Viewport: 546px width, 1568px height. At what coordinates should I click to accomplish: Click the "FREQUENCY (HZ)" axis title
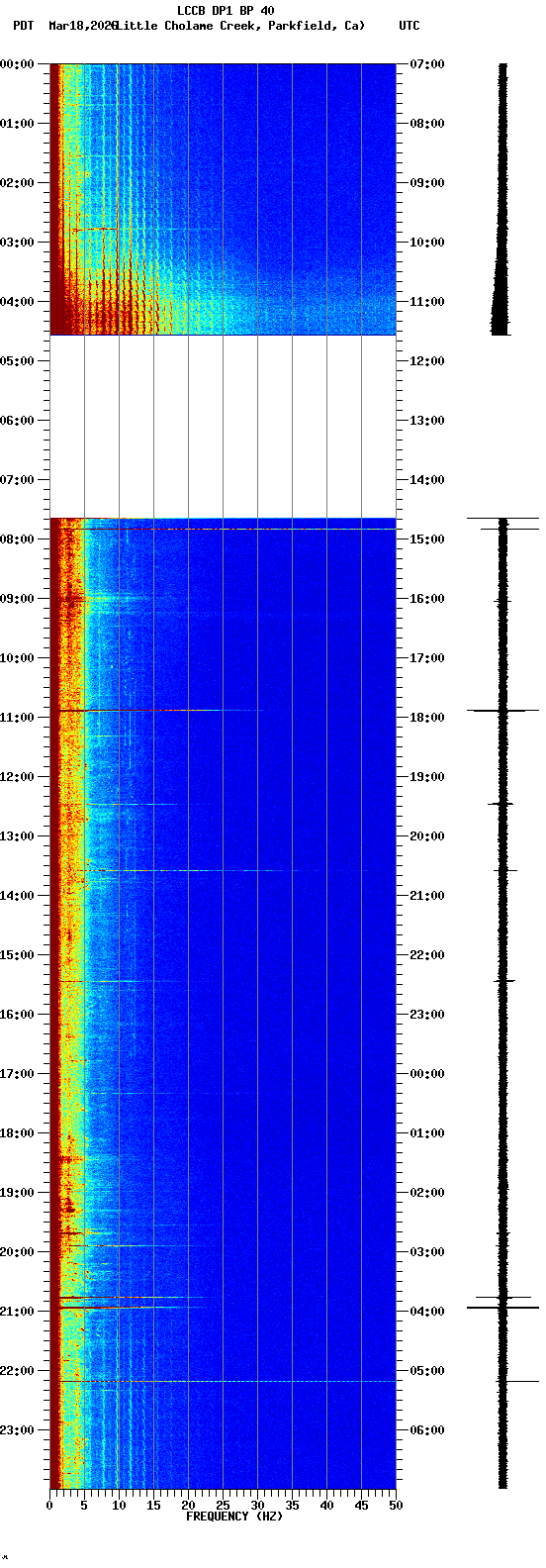click(234, 1517)
